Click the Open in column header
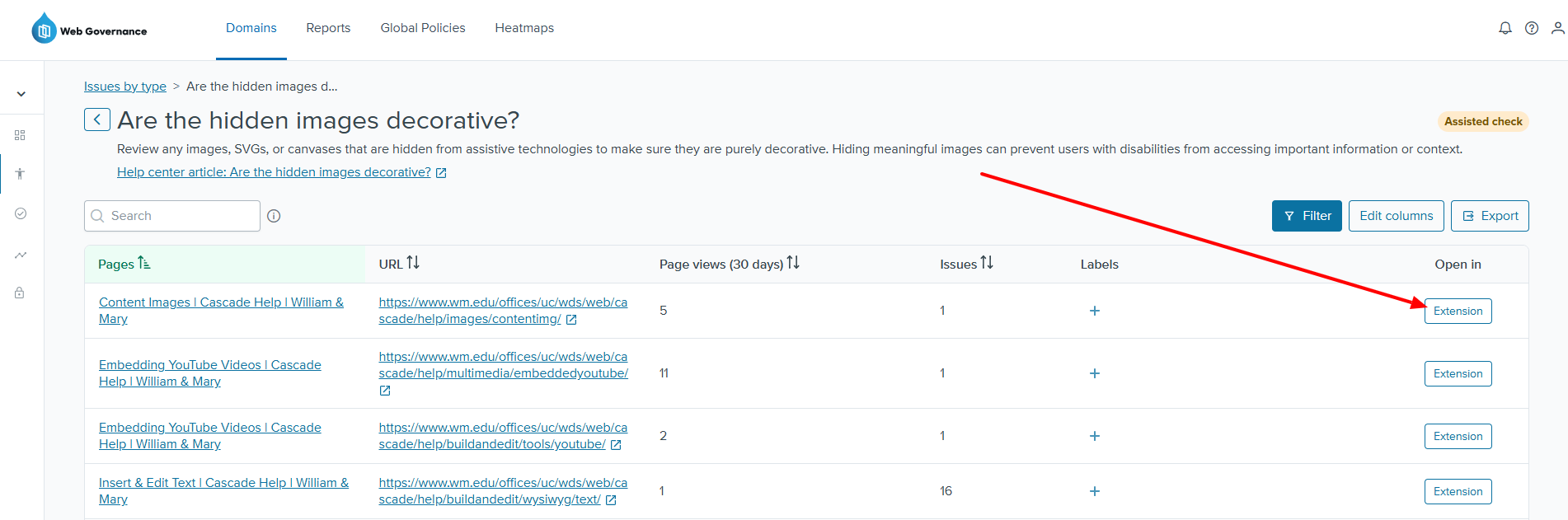 pos(1458,265)
